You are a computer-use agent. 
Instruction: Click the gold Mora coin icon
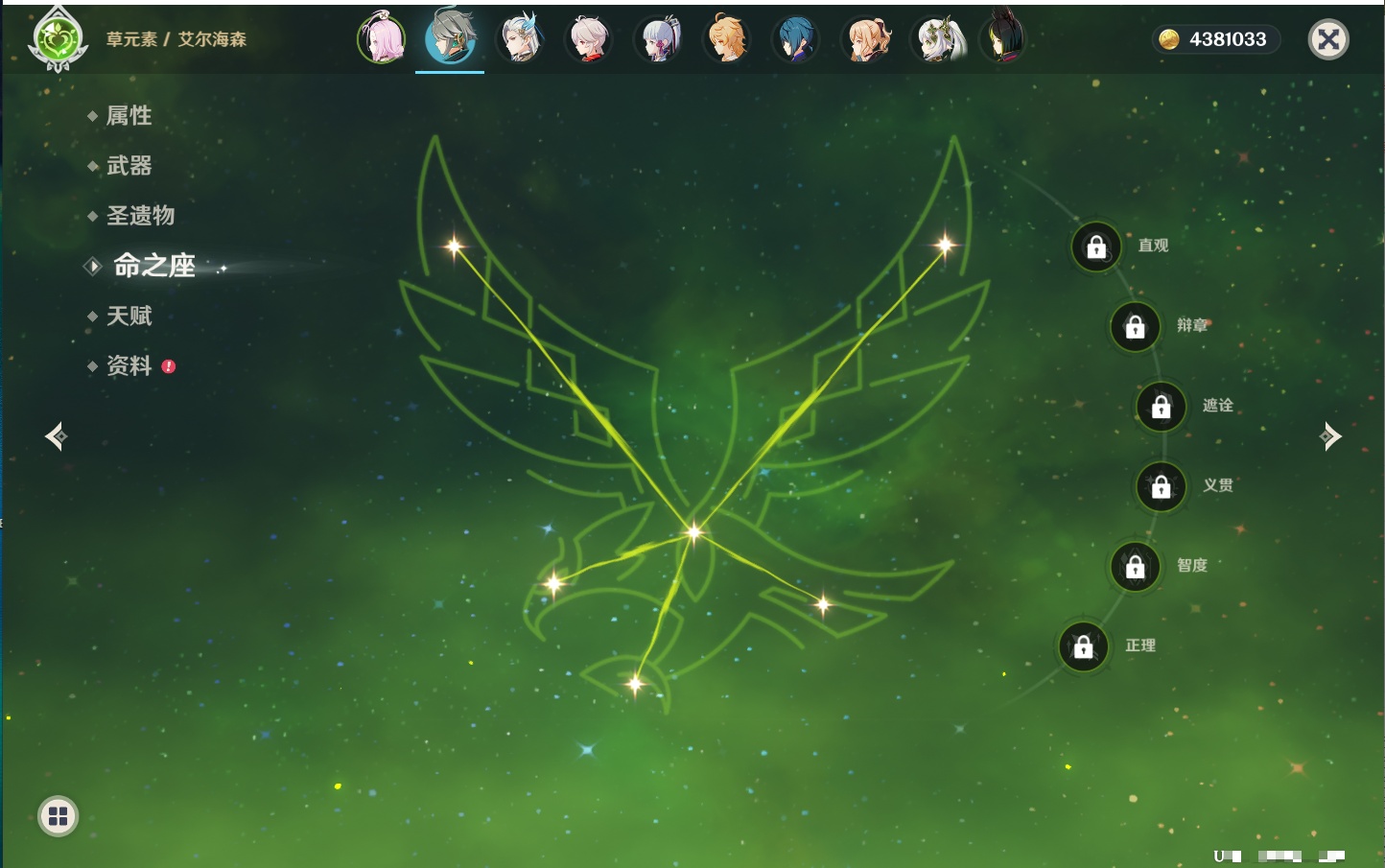[x=1168, y=39]
